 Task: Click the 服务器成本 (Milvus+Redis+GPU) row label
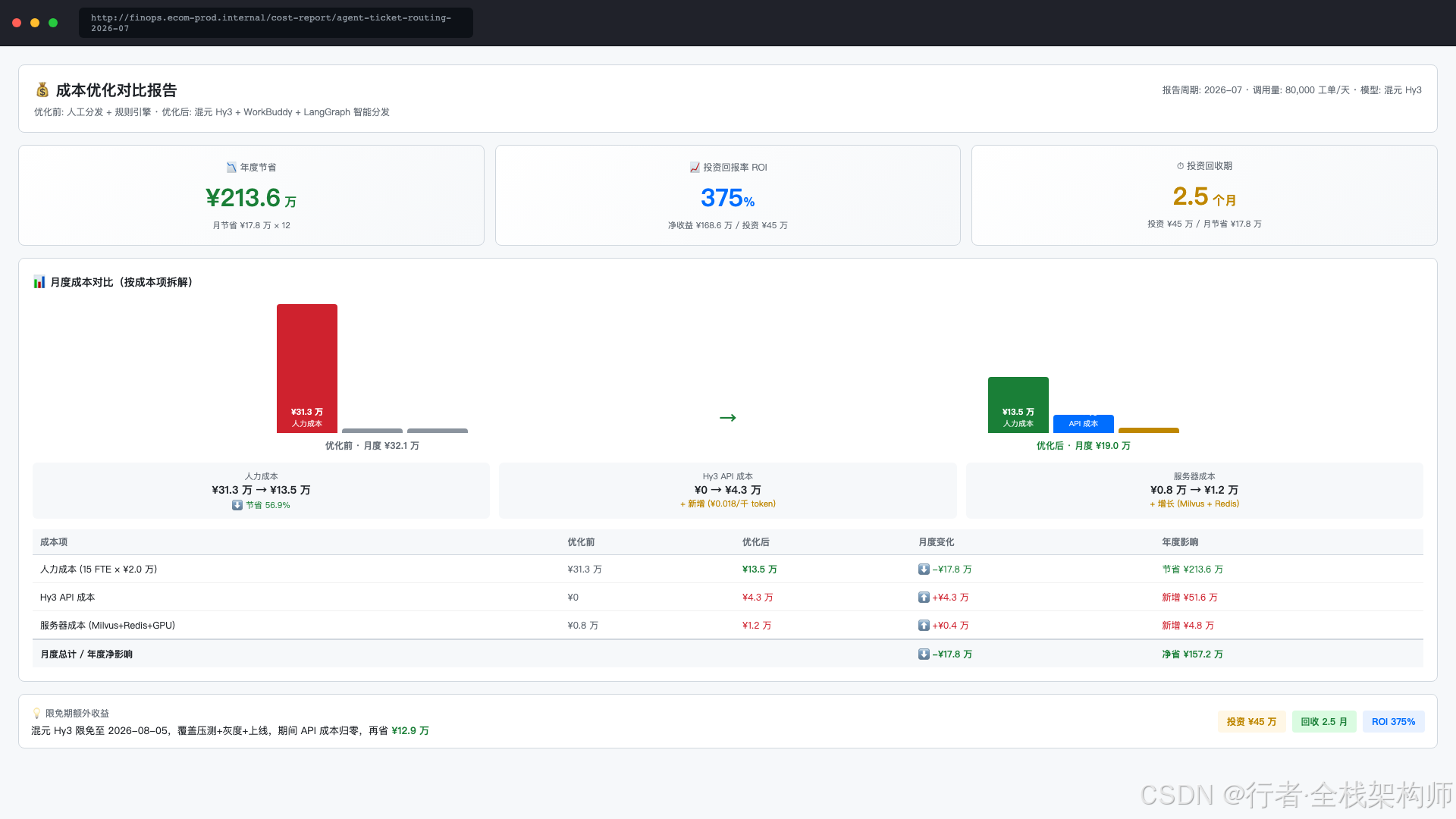(108, 626)
